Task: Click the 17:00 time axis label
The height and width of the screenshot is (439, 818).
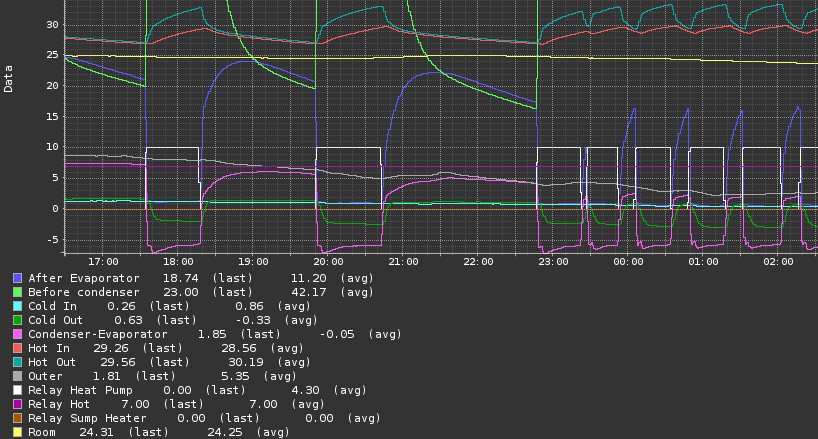Action: click(x=103, y=261)
